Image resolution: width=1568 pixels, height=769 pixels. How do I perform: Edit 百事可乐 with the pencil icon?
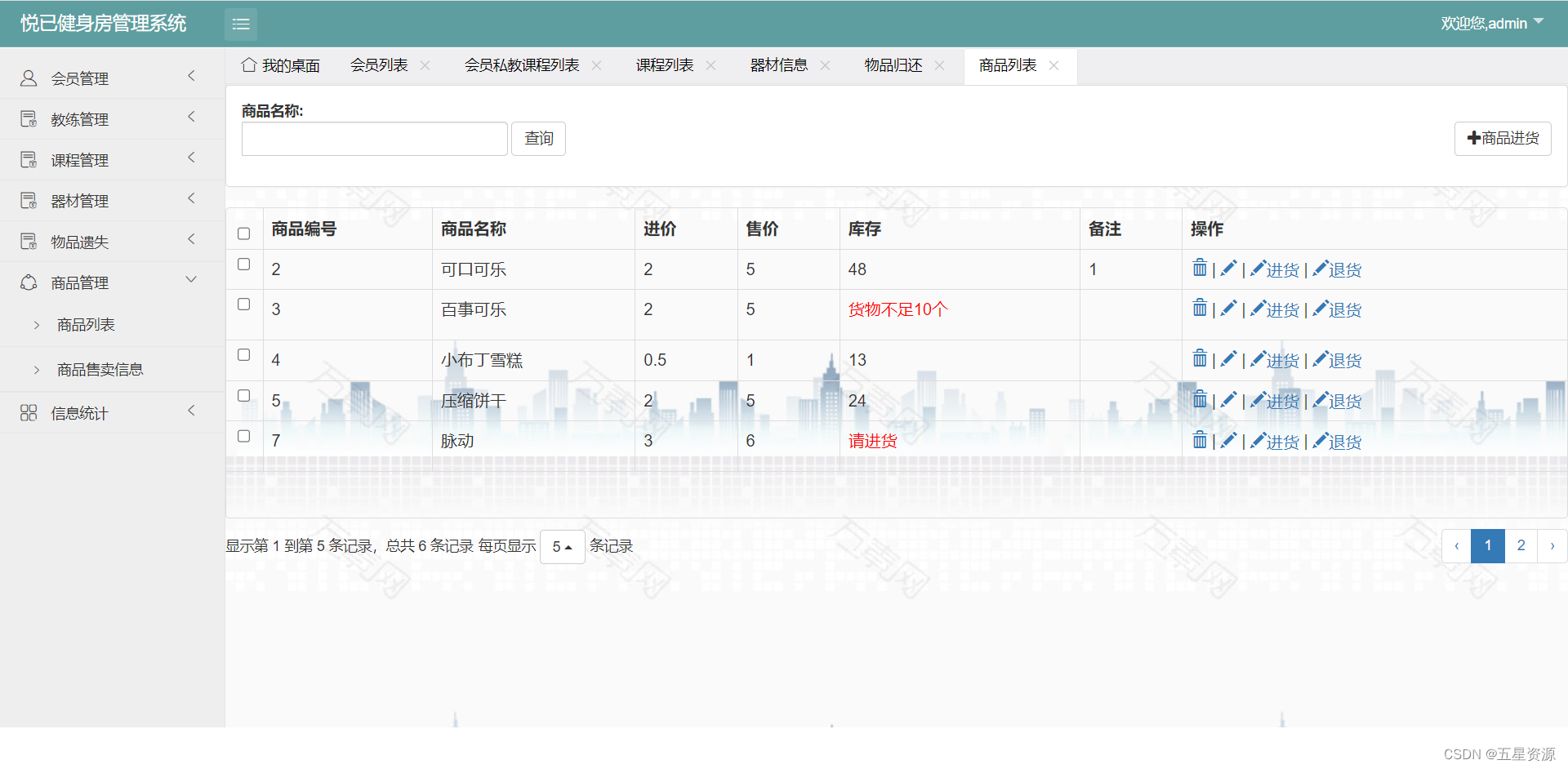pos(1228,309)
